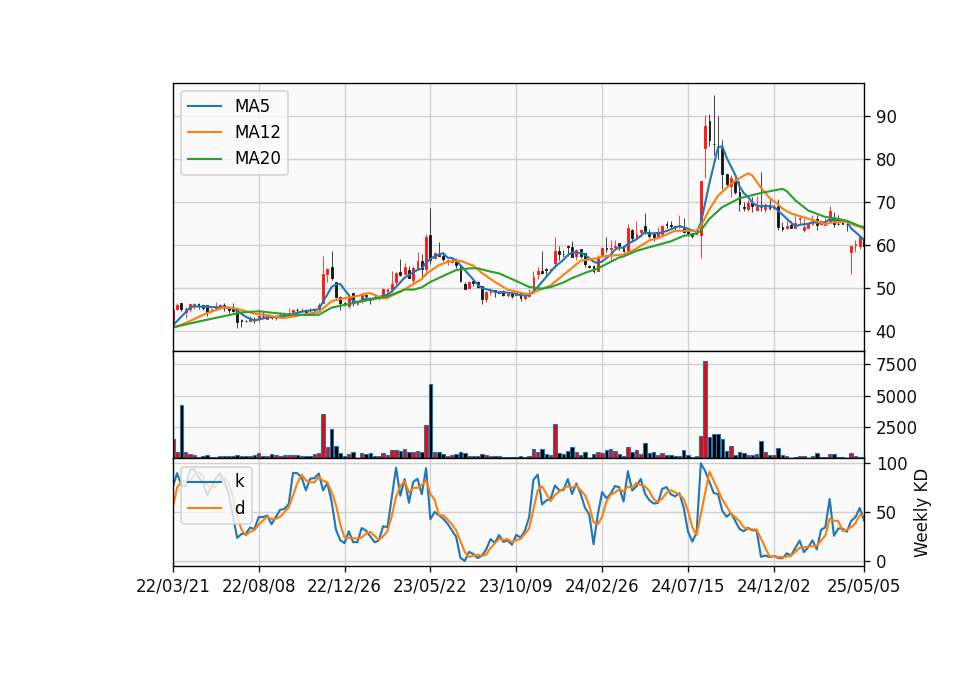Screen dimensions: 960x690
Task: Click the 24/07/15 date axis label
Action: (x=688, y=586)
